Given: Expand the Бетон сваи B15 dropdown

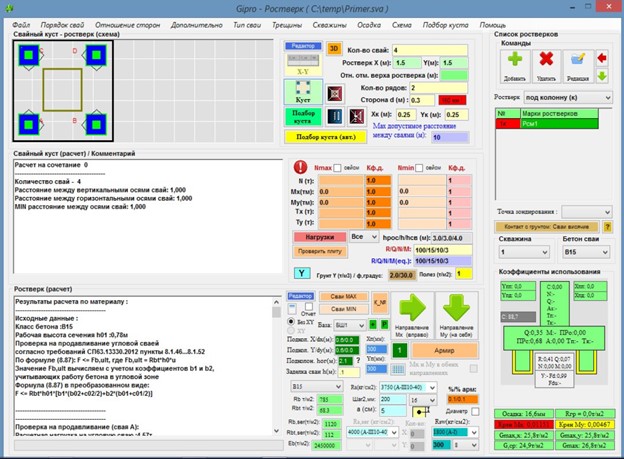Looking at the screenshot, I should click(x=580, y=253).
